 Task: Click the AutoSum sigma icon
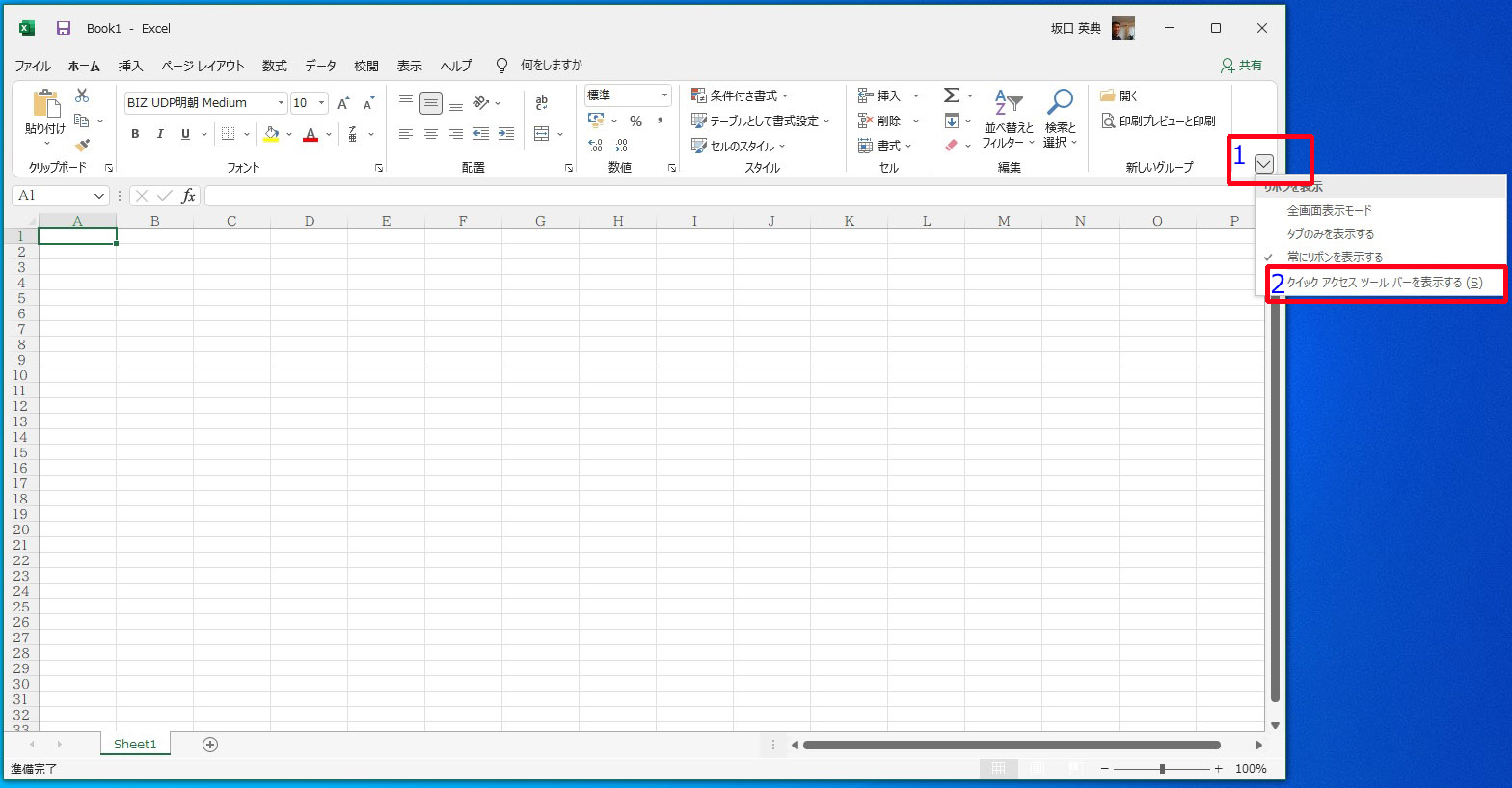tap(951, 95)
